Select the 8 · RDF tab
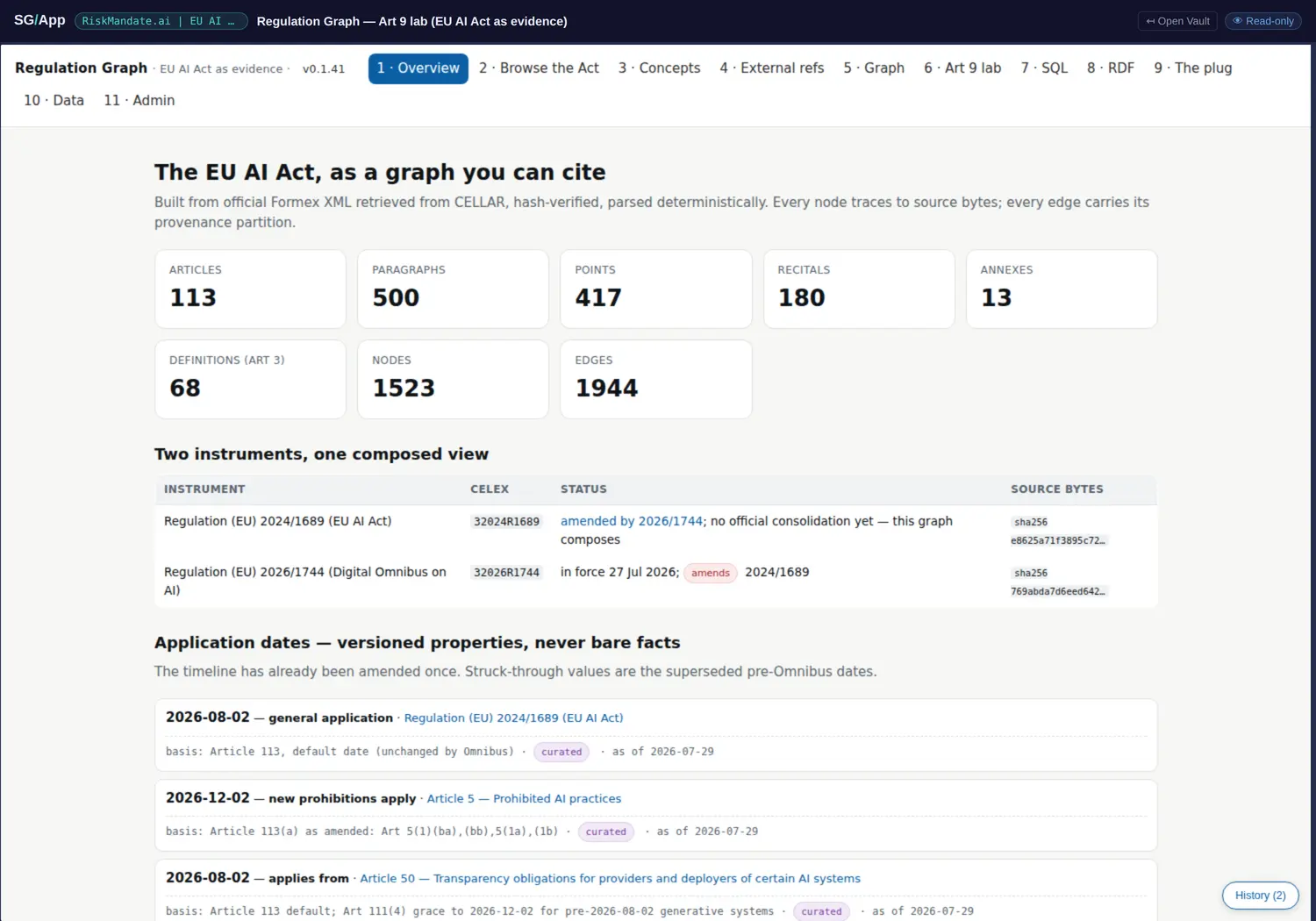Image resolution: width=1316 pixels, height=921 pixels. (x=1111, y=68)
